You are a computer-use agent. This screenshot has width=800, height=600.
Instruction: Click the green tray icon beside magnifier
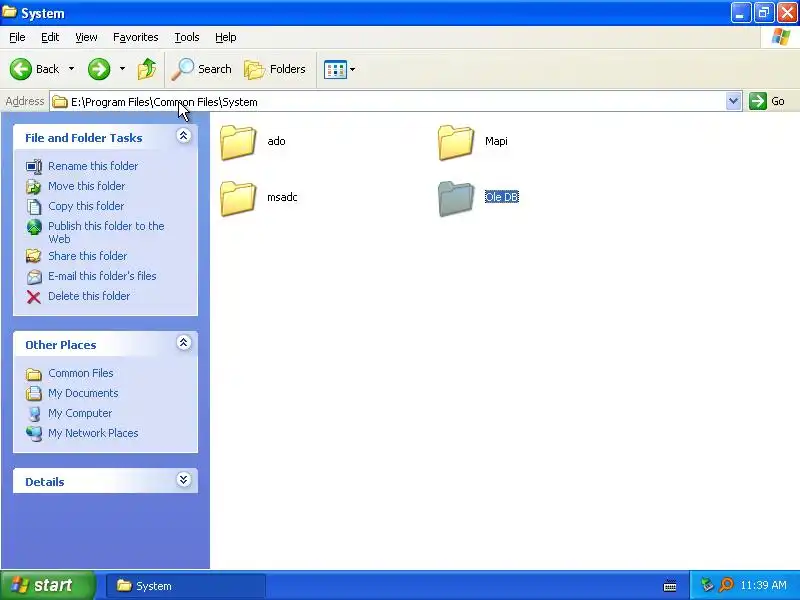point(707,585)
